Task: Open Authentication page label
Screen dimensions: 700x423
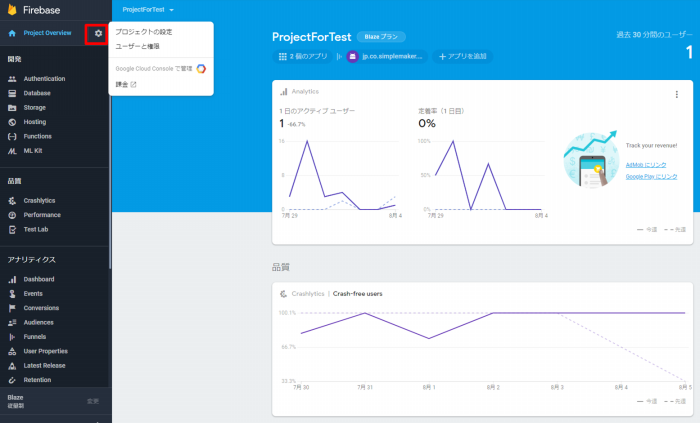Action: 44,79
